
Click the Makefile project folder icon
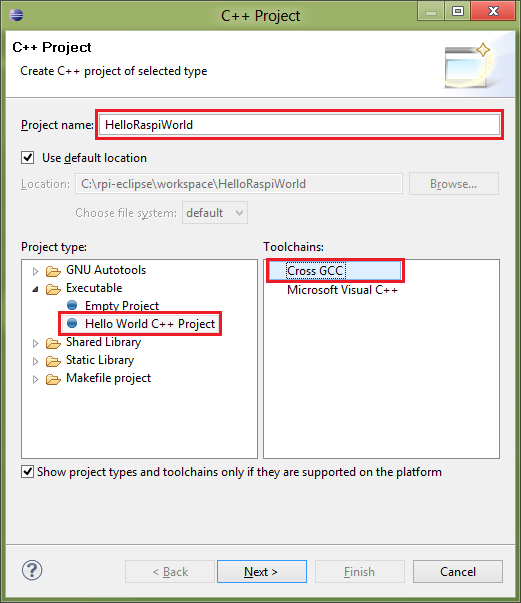(53, 379)
